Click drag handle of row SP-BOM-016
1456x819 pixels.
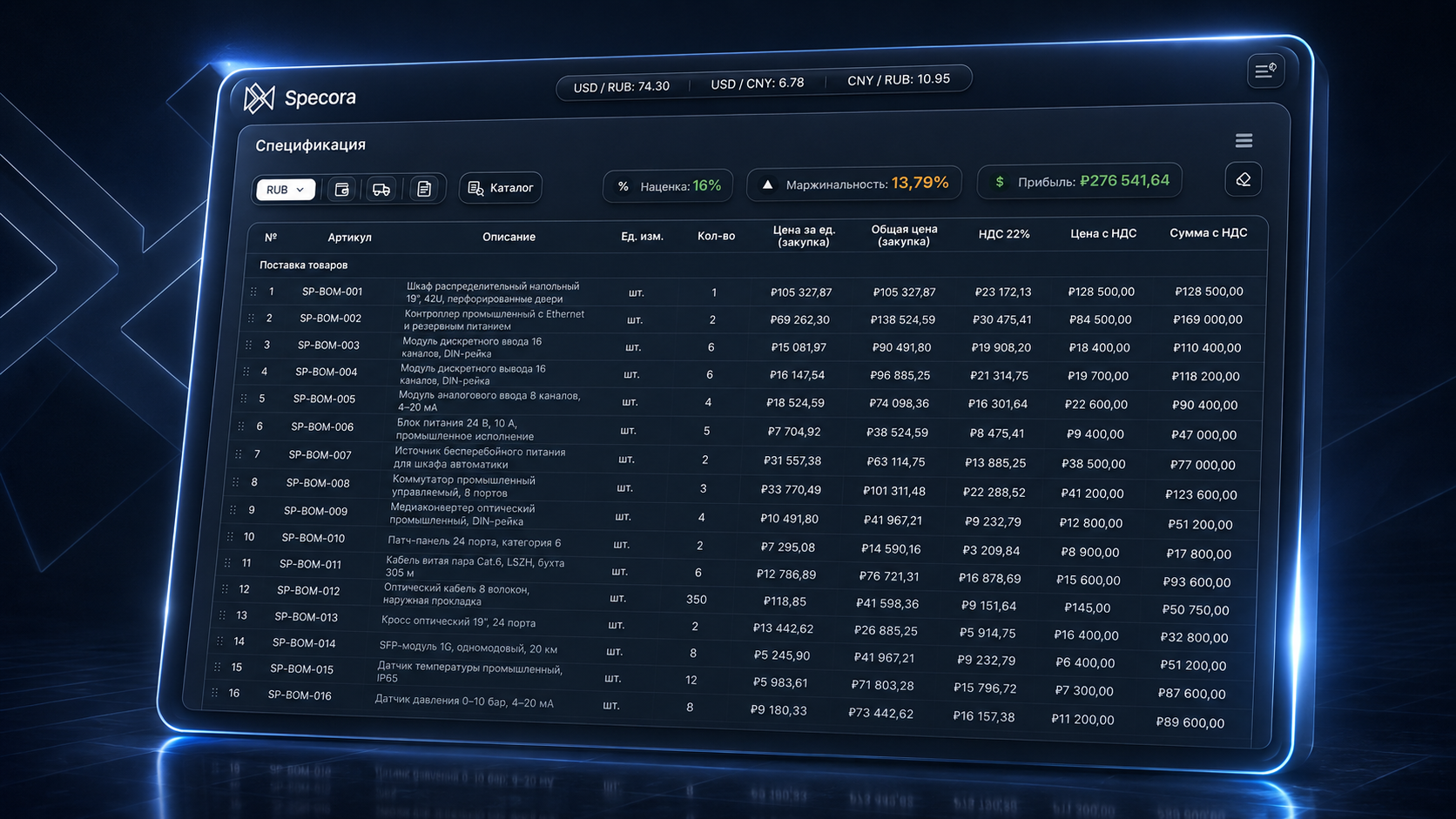click(x=214, y=693)
